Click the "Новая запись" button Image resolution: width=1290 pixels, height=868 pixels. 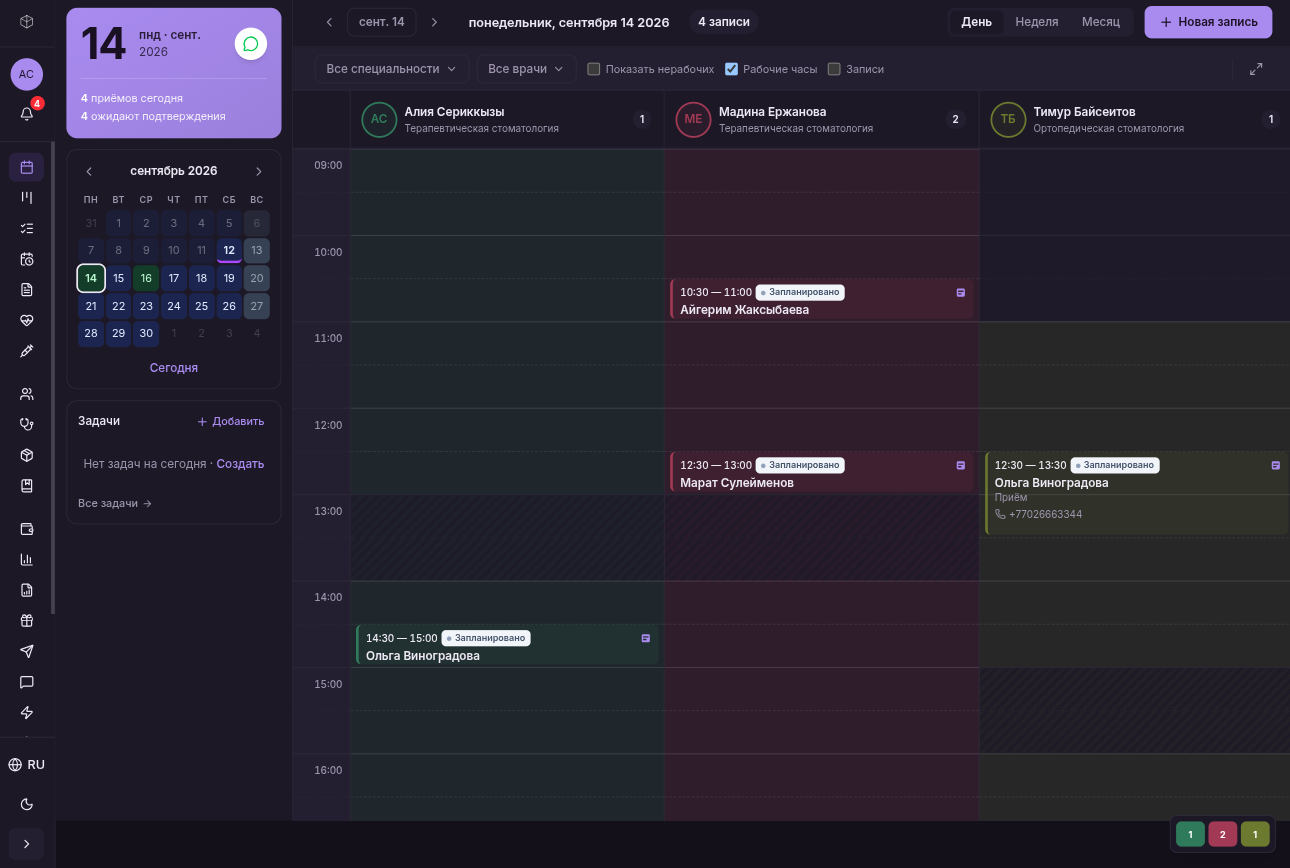1208,22
